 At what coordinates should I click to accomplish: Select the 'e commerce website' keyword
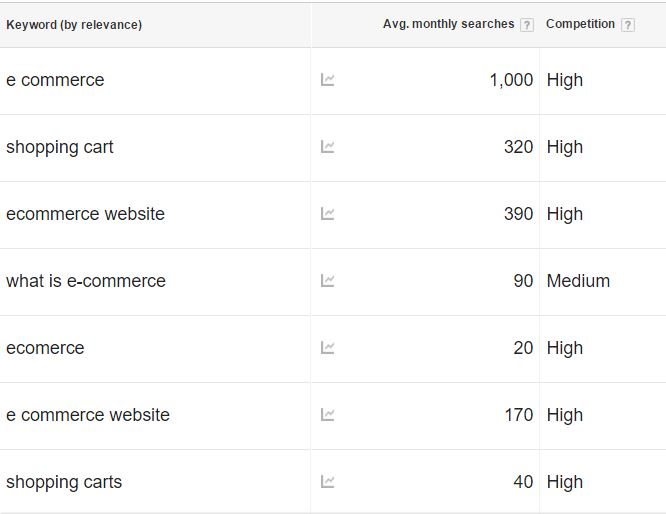click(88, 415)
